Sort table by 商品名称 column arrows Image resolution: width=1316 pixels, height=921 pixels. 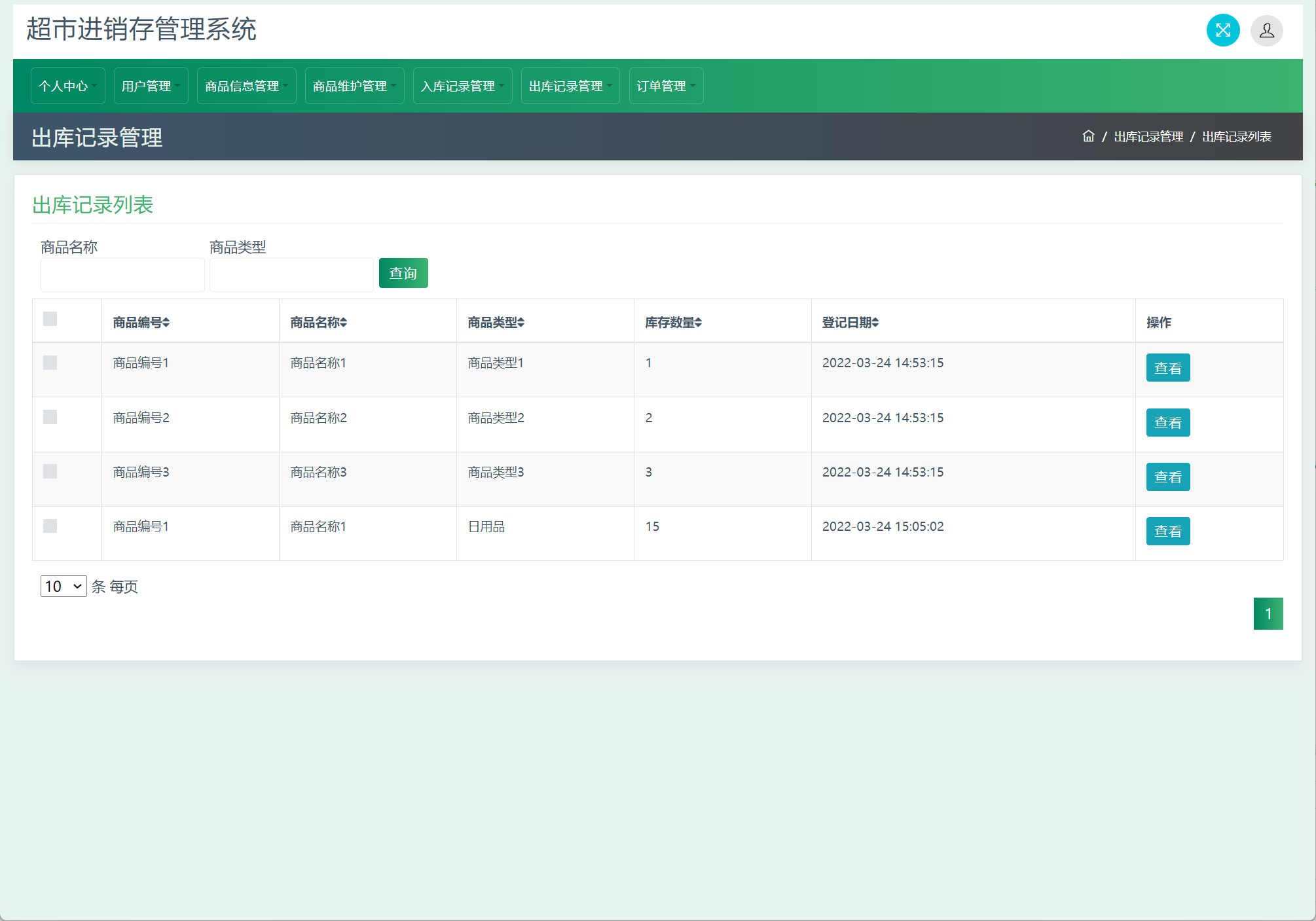pyautogui.click(x=343, y=322)
